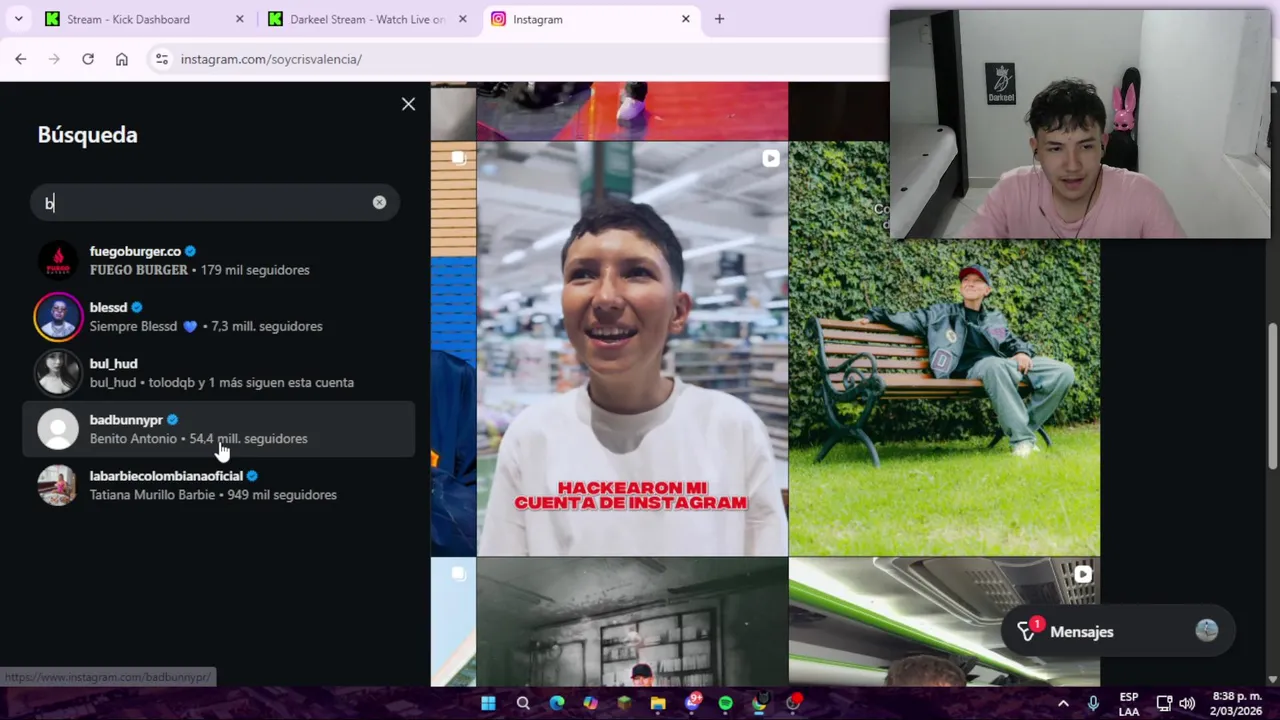Viewport: 1280px width, 720px height.
Task: Open Copilot from taskbar
Action: 591,703
